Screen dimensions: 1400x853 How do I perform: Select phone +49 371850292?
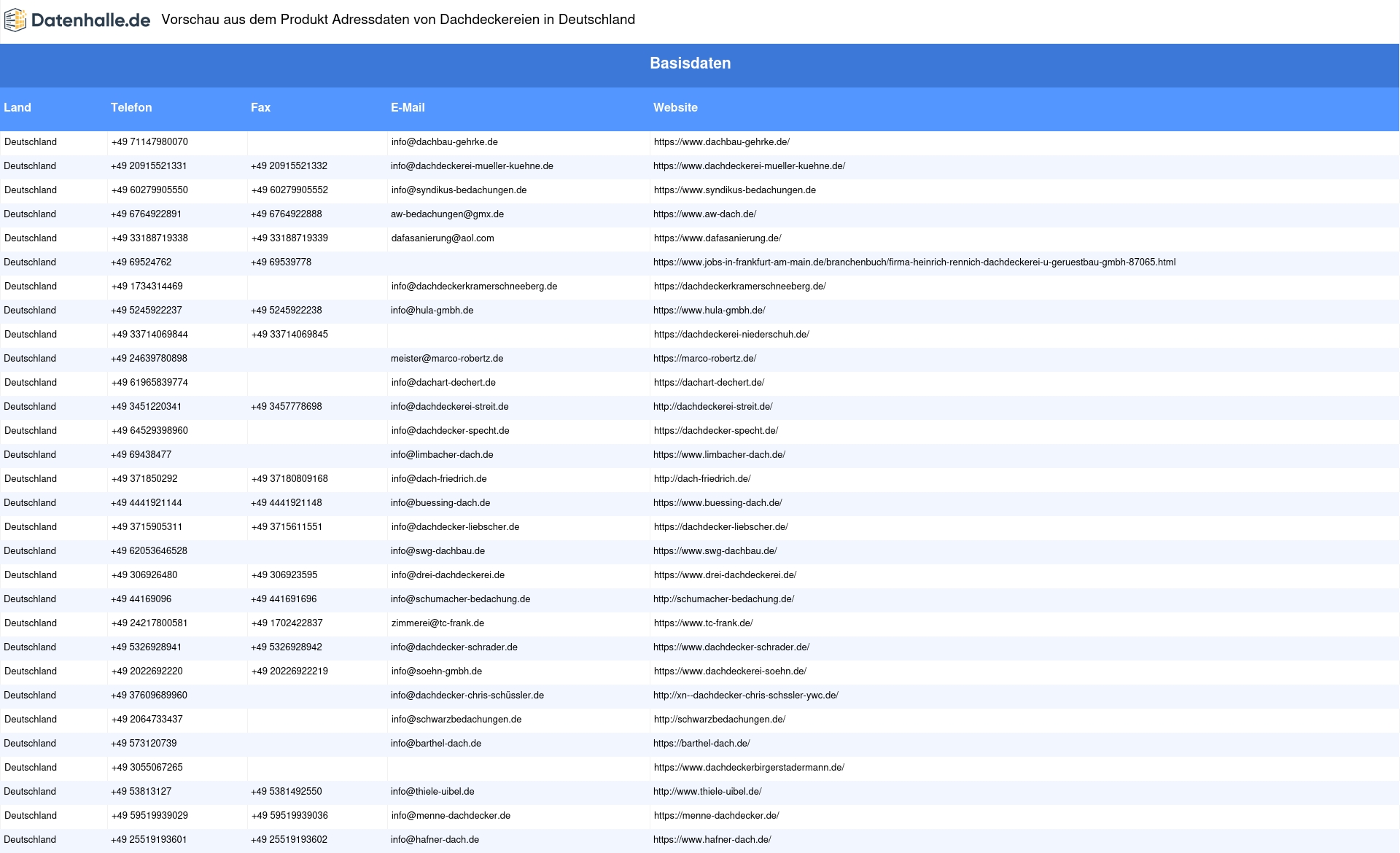[x=144, y=479]
